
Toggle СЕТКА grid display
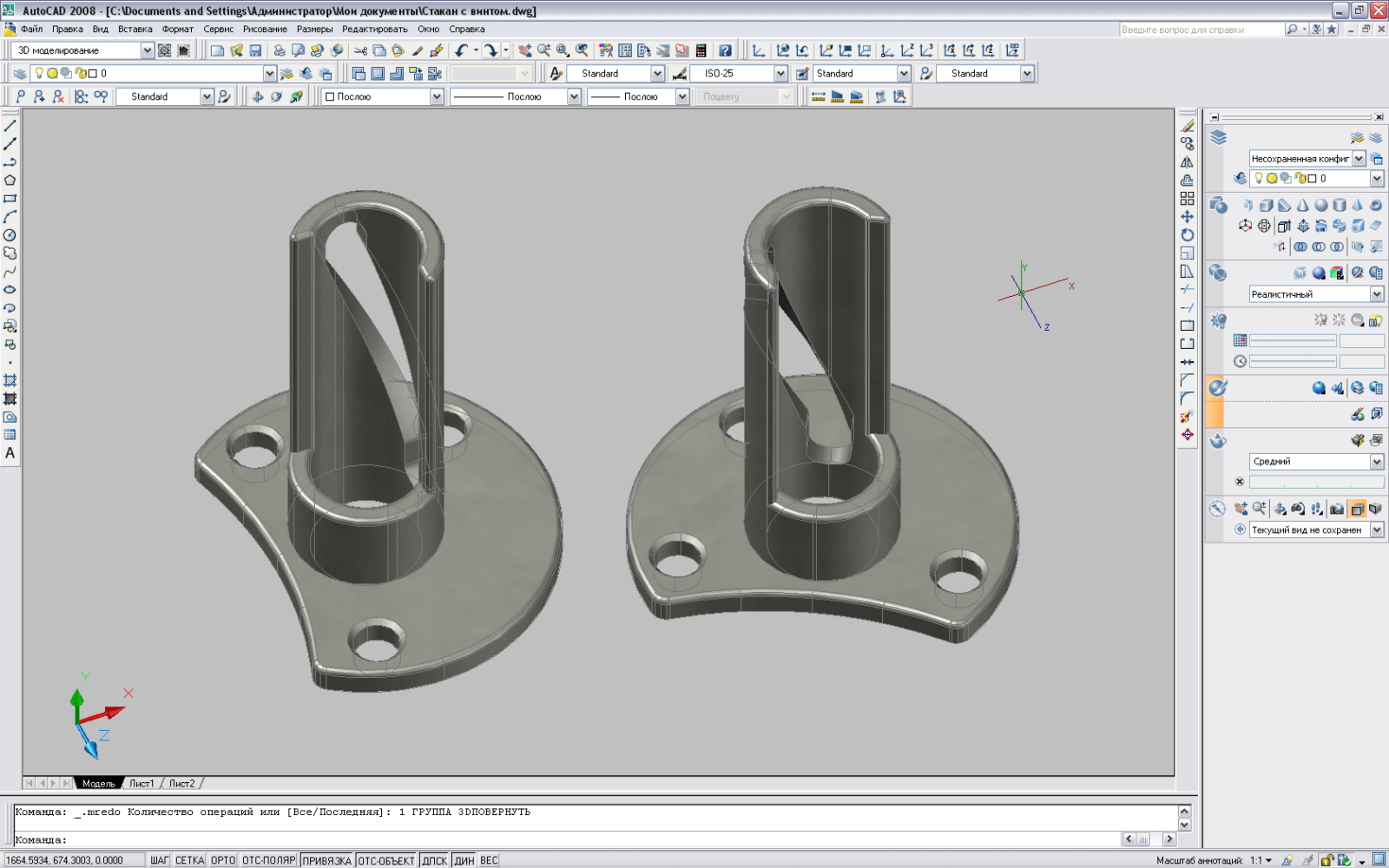click(x=189, y=860)
